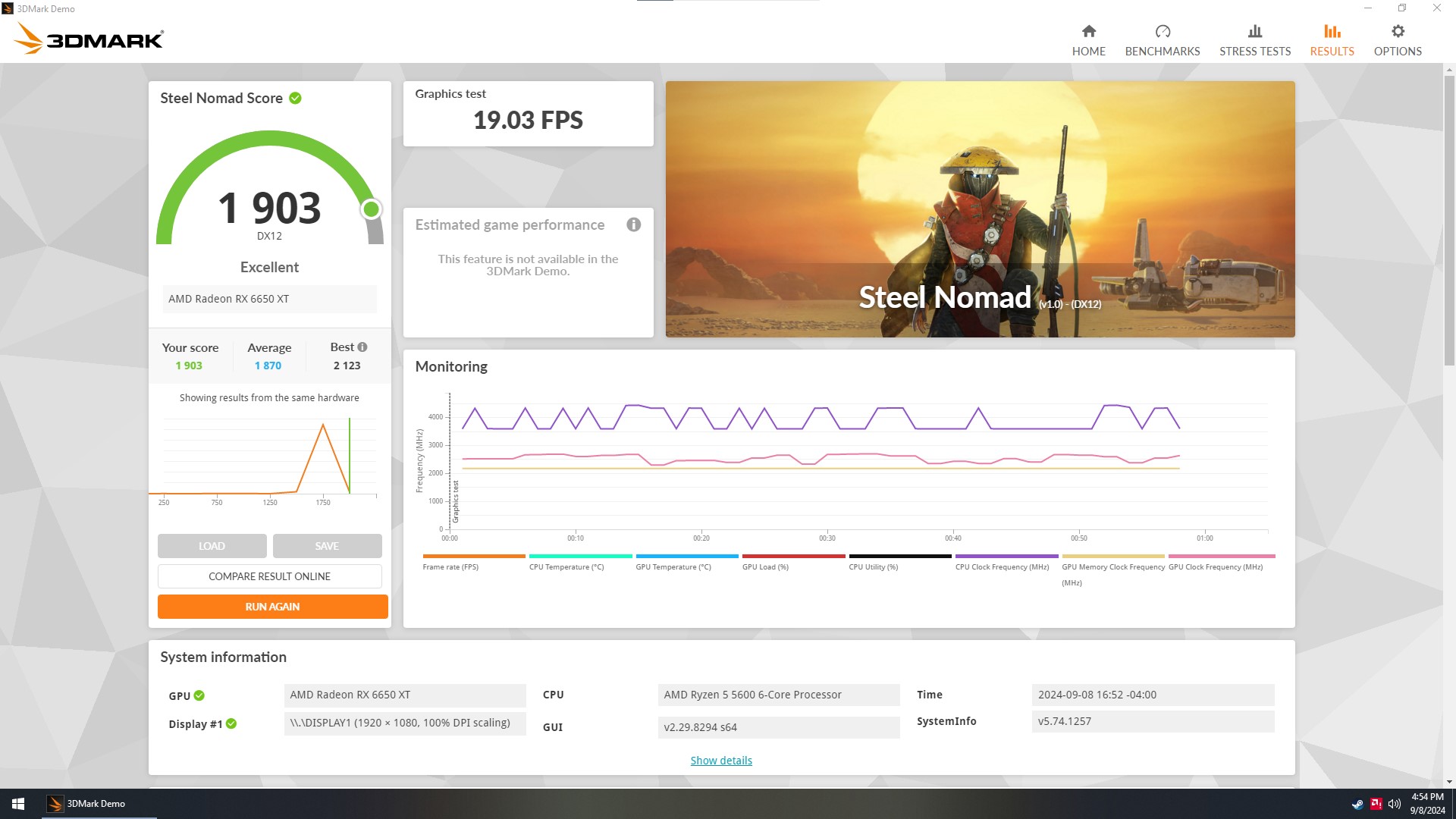Click the 3DMark logo
1456x819 pixels.
pyautogui.click(x=89, y=38)
